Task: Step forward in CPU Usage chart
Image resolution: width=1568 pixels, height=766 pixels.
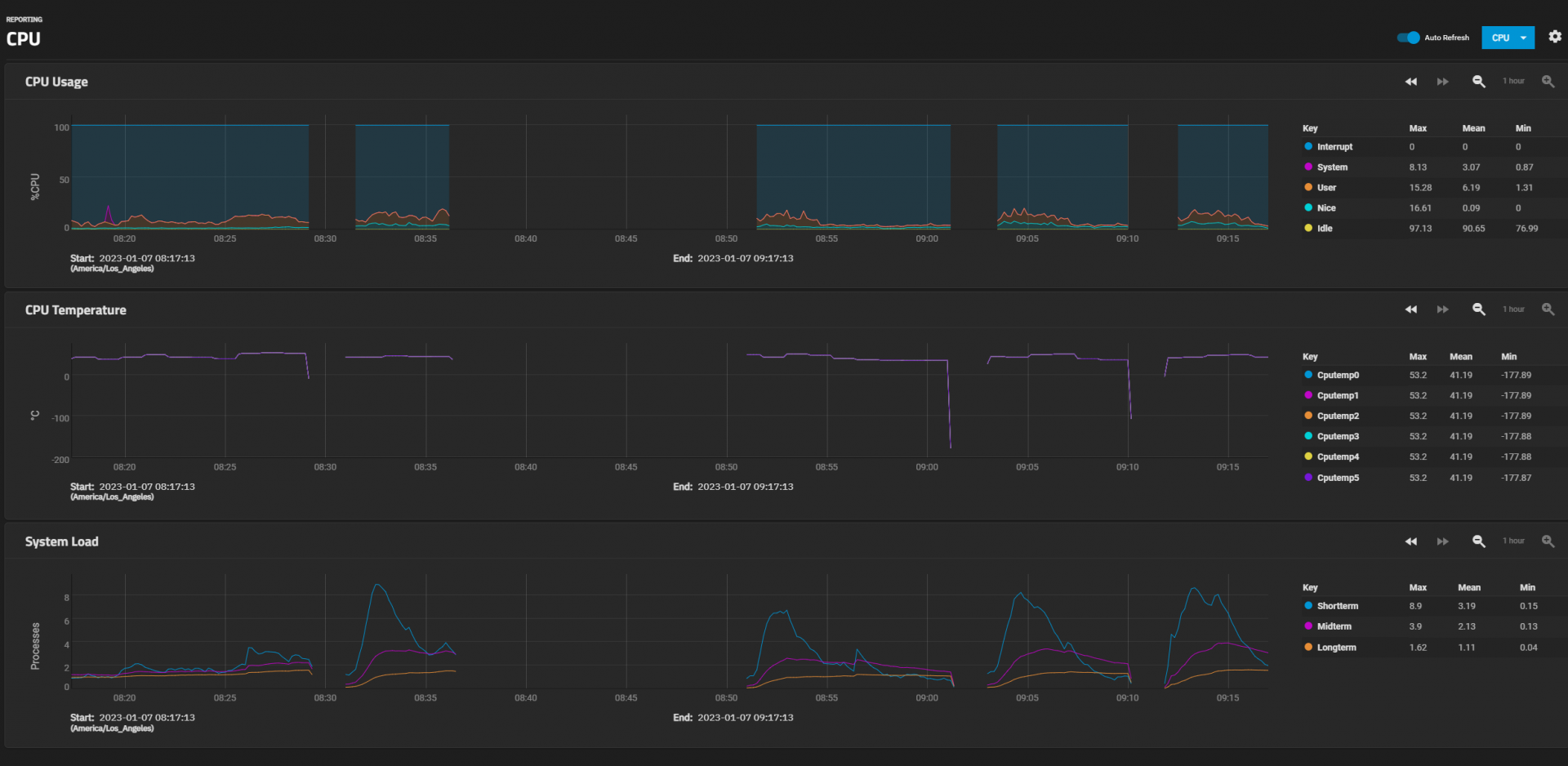Action: pos(1443,82)
